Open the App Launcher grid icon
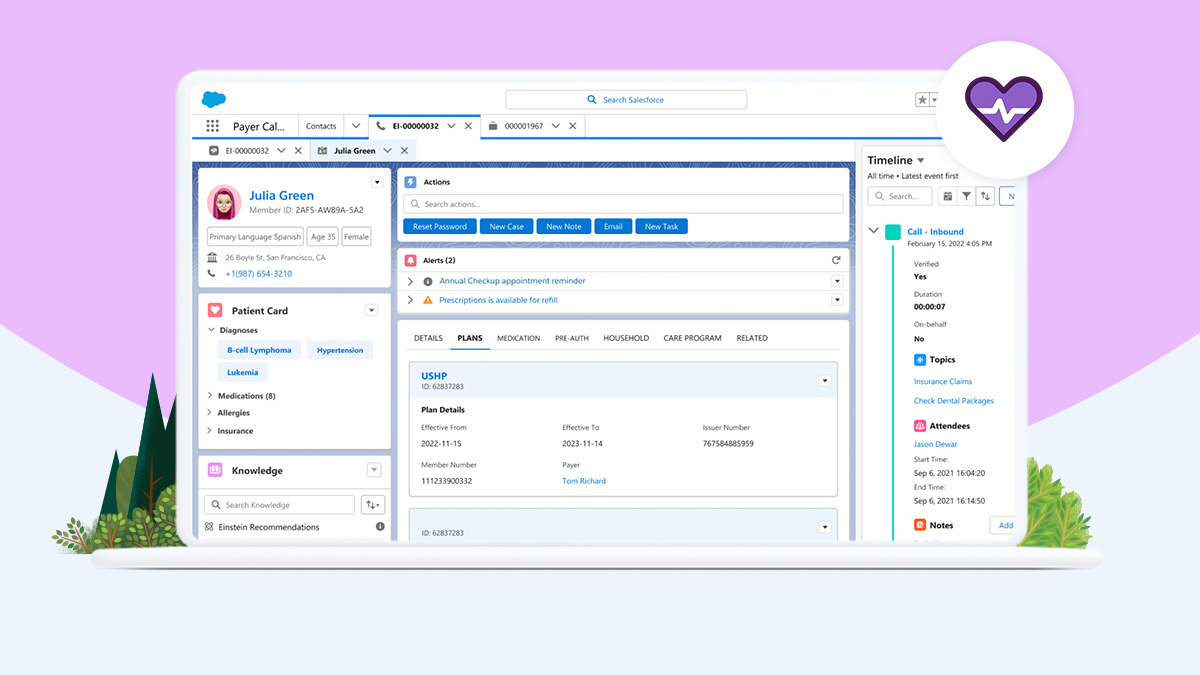 click(x=212, y=125)
